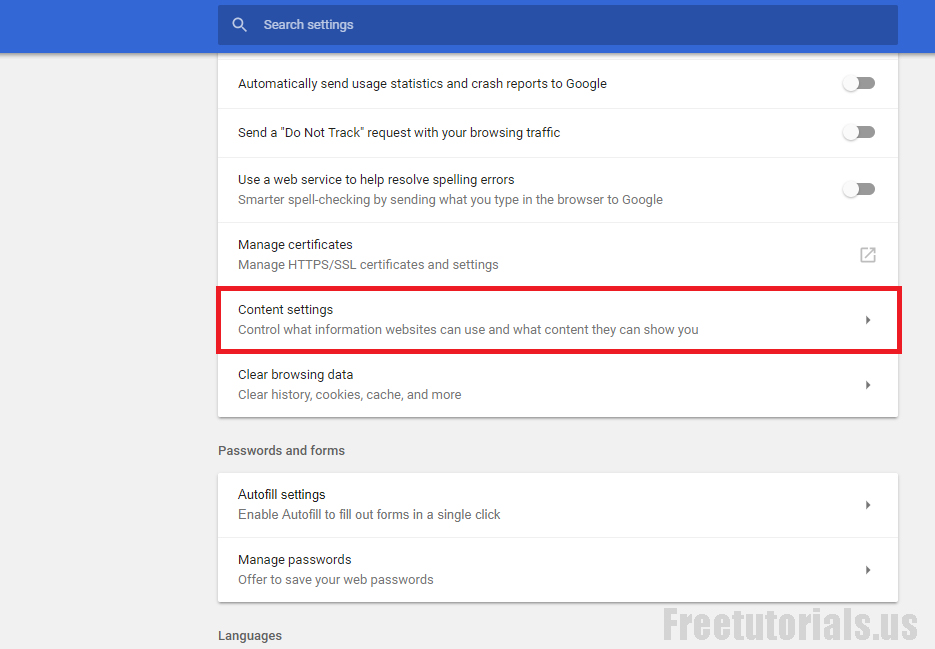Click the Autofill settings label
The width and height of the screenshot is (935, 649).
coord(281,495)
